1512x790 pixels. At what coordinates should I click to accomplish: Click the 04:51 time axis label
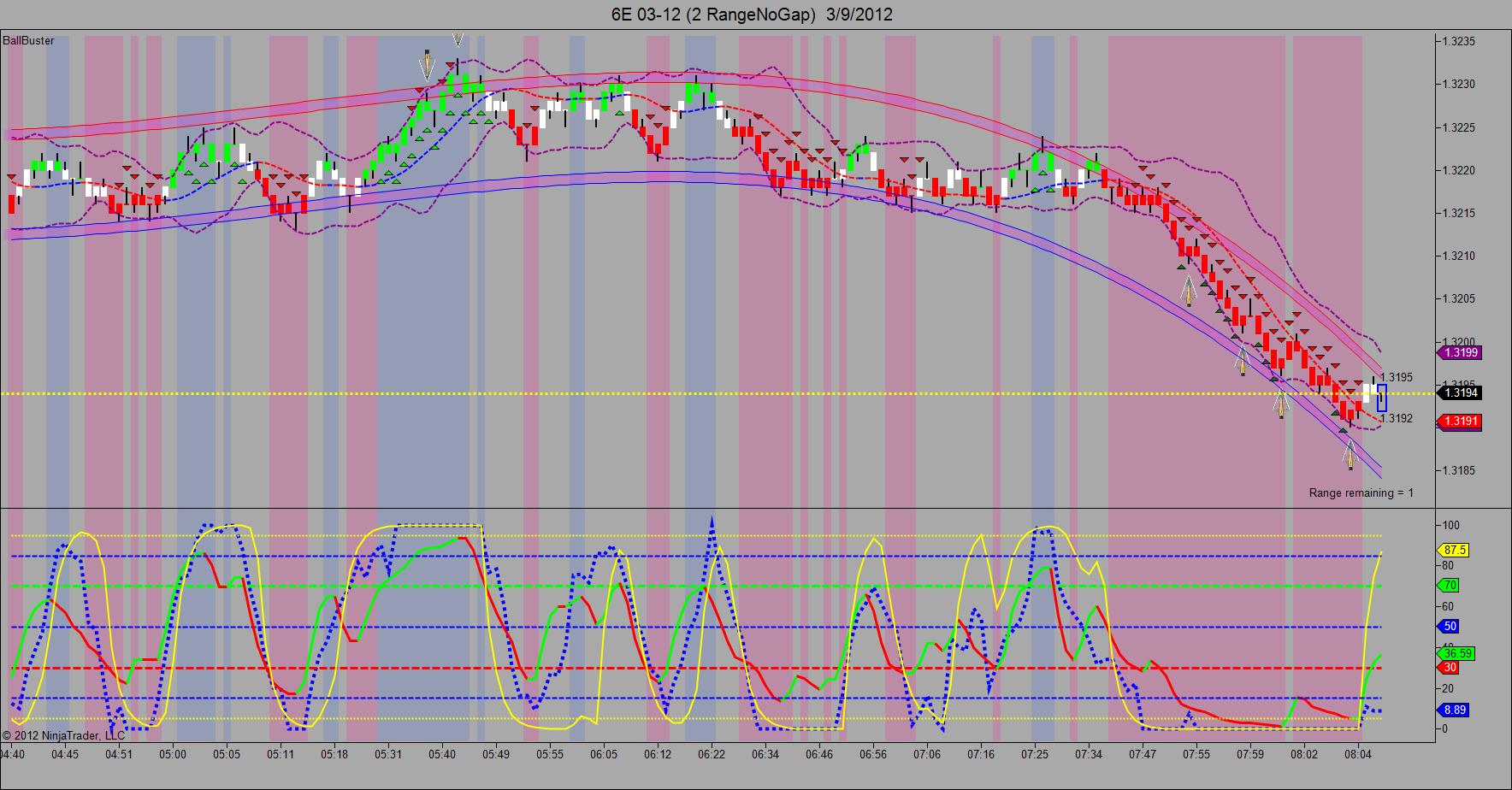coord(118,754)
